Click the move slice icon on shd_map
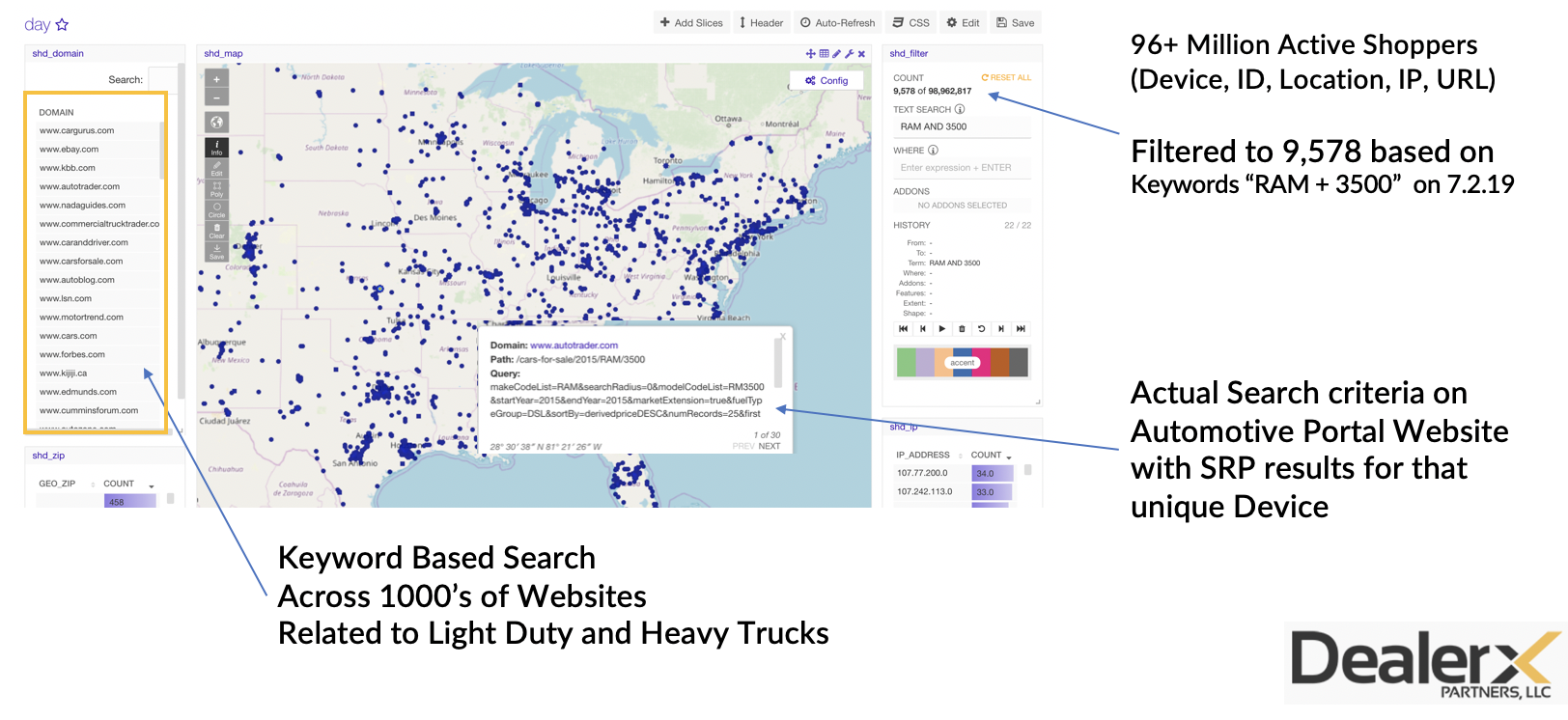1568x720 pixels. [811, 54]
